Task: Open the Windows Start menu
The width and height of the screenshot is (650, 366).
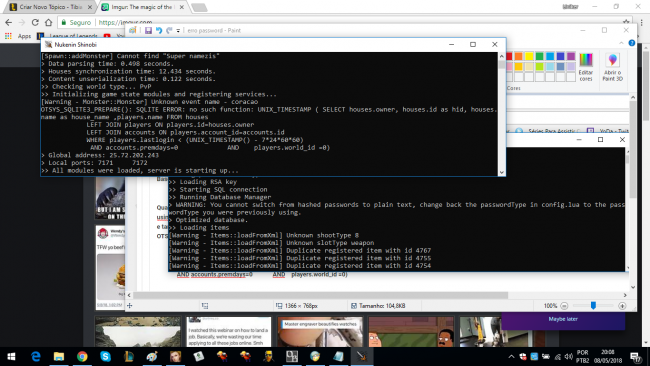Action: tap(11, 356)
